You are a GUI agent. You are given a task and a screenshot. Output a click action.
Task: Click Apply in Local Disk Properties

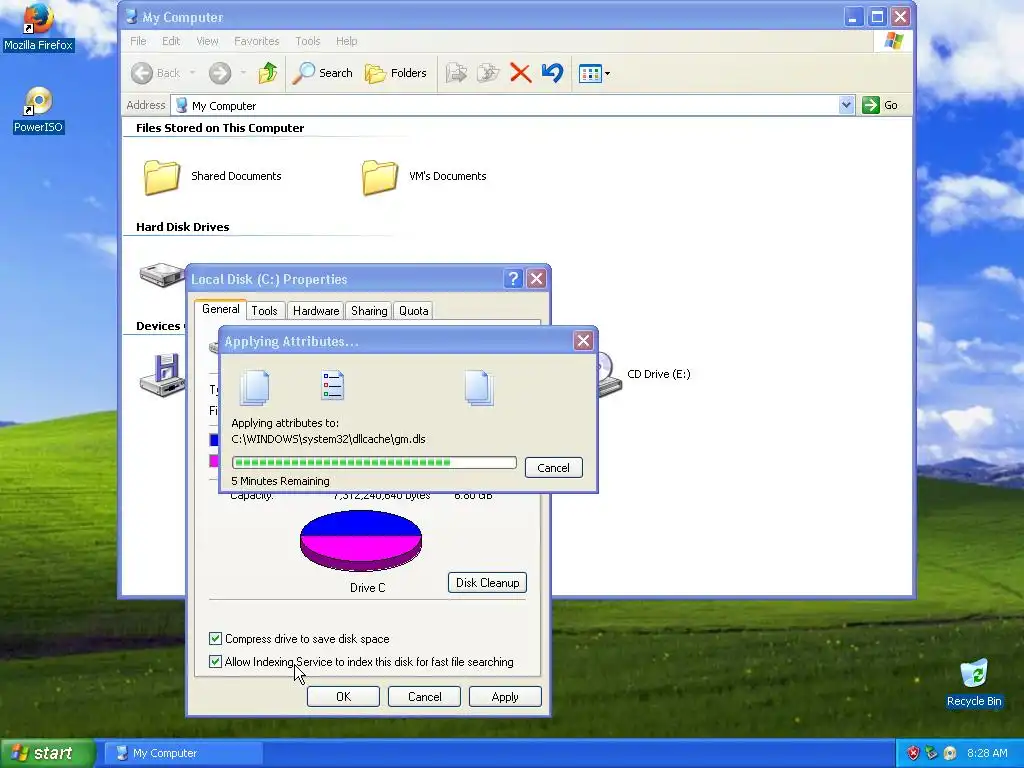click(x=505, y=697)
